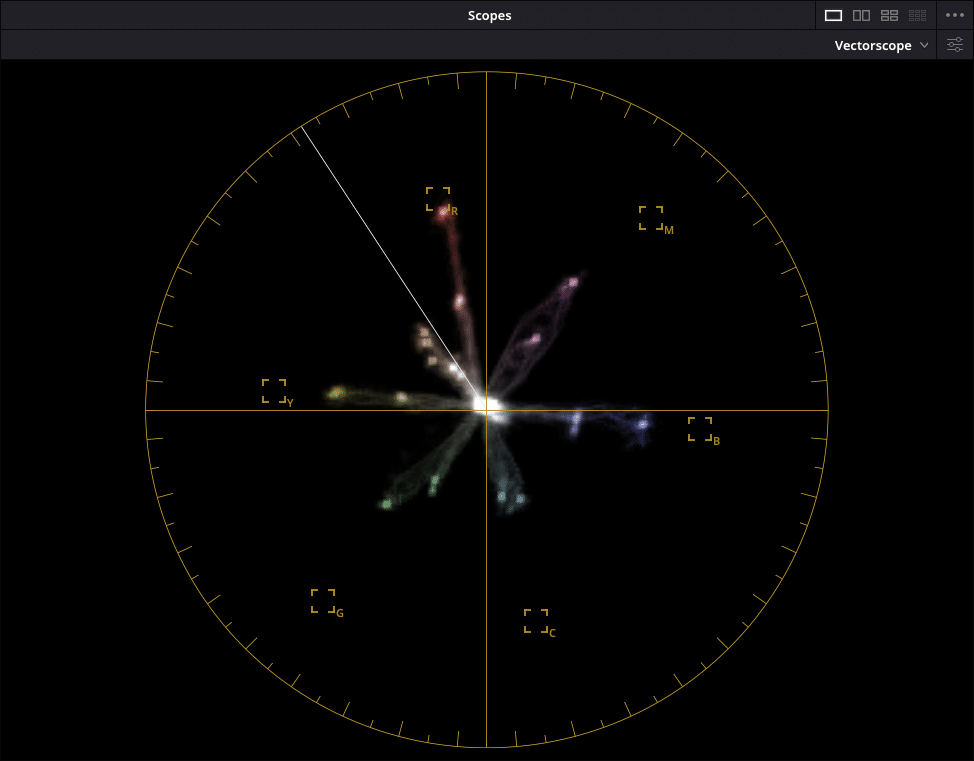Enable the multi-grid scope layout
Screen dimensions: 974x761
(917, 15)
